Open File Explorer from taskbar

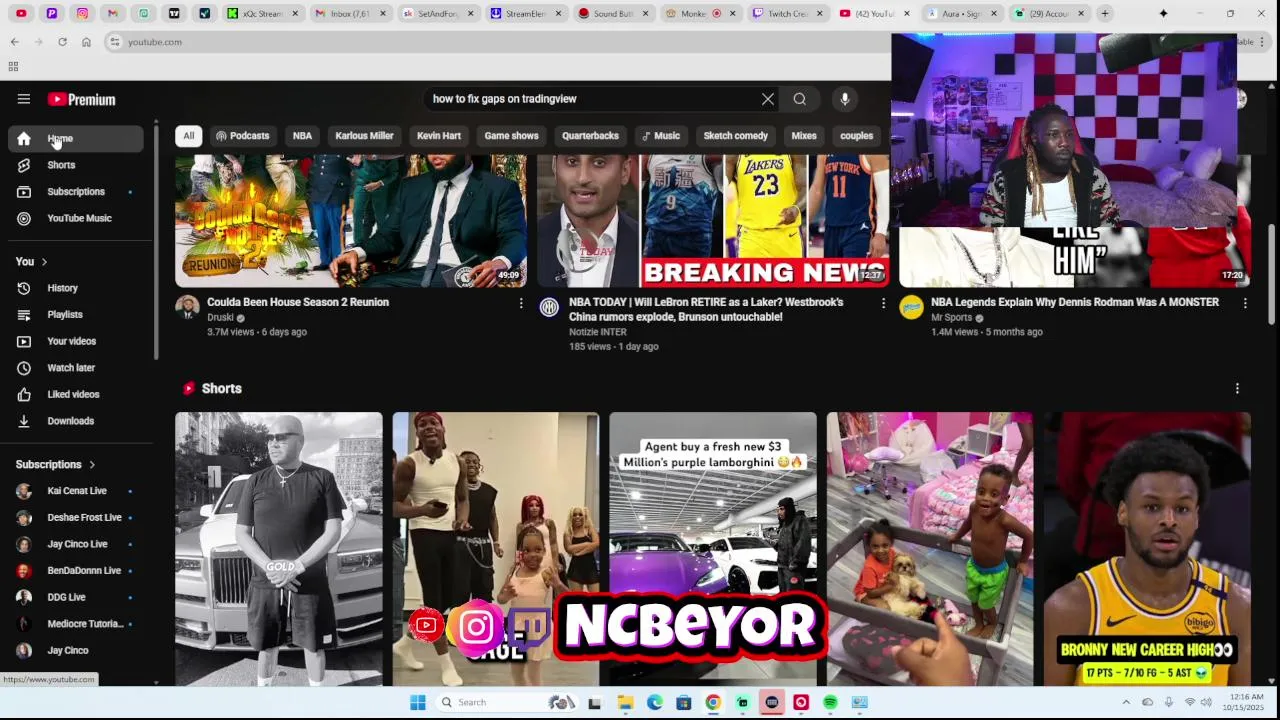[625, 703]
